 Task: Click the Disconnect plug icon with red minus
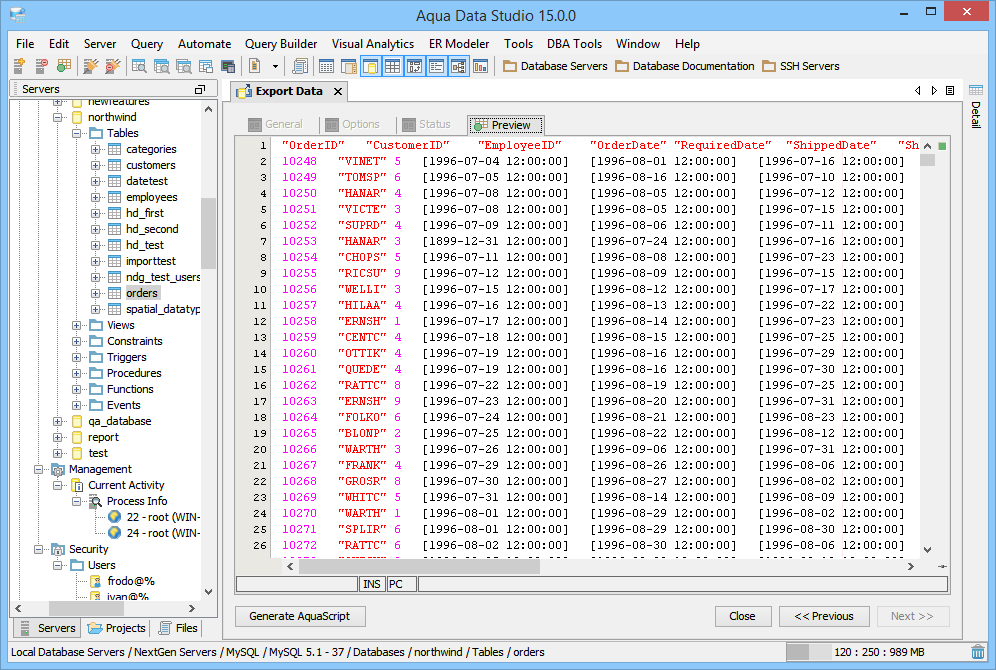click(x=112, y=65)
